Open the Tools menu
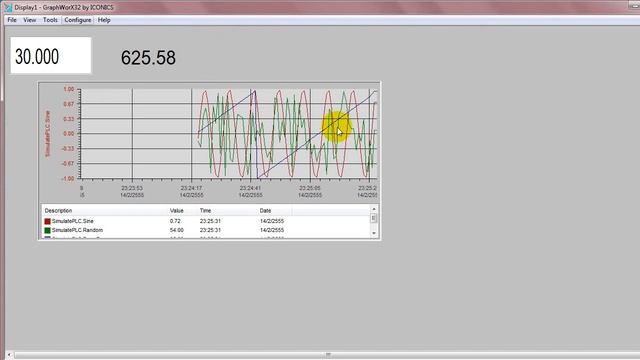Screen dimensions: 640x360 [x=50, y=20]
